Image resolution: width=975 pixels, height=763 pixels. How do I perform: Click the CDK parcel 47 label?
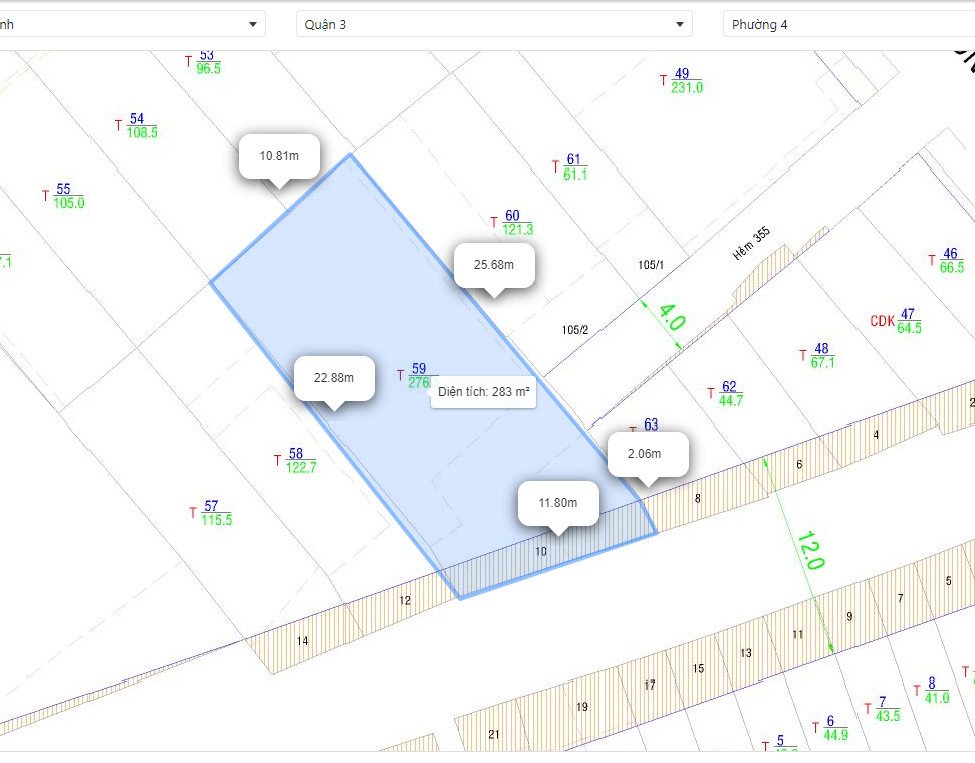[895, 321]
